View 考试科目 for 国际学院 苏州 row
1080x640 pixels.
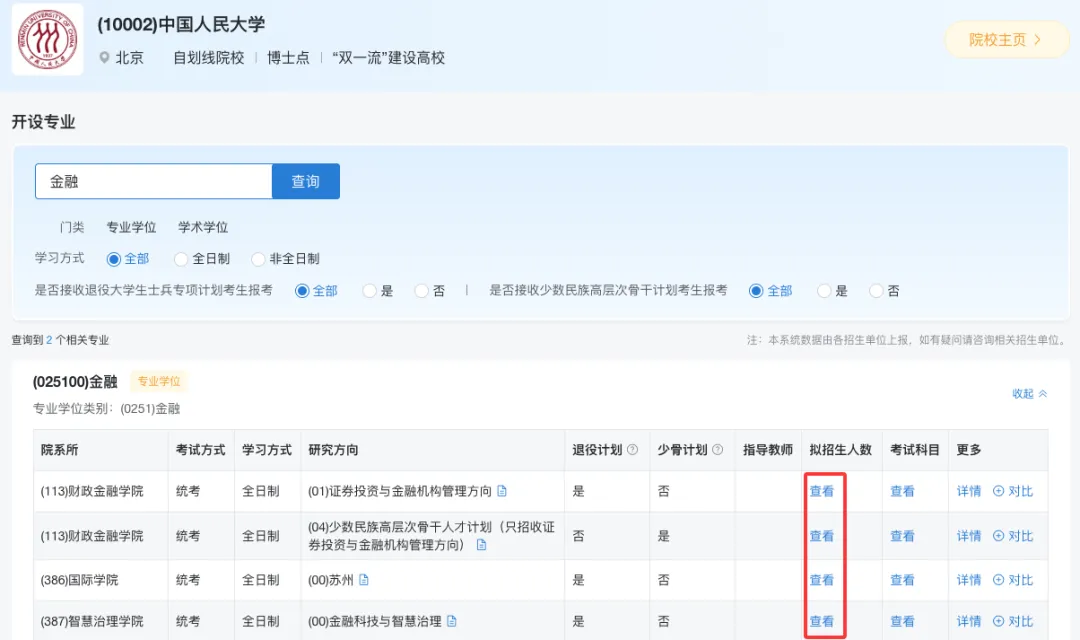click(902, 580)
